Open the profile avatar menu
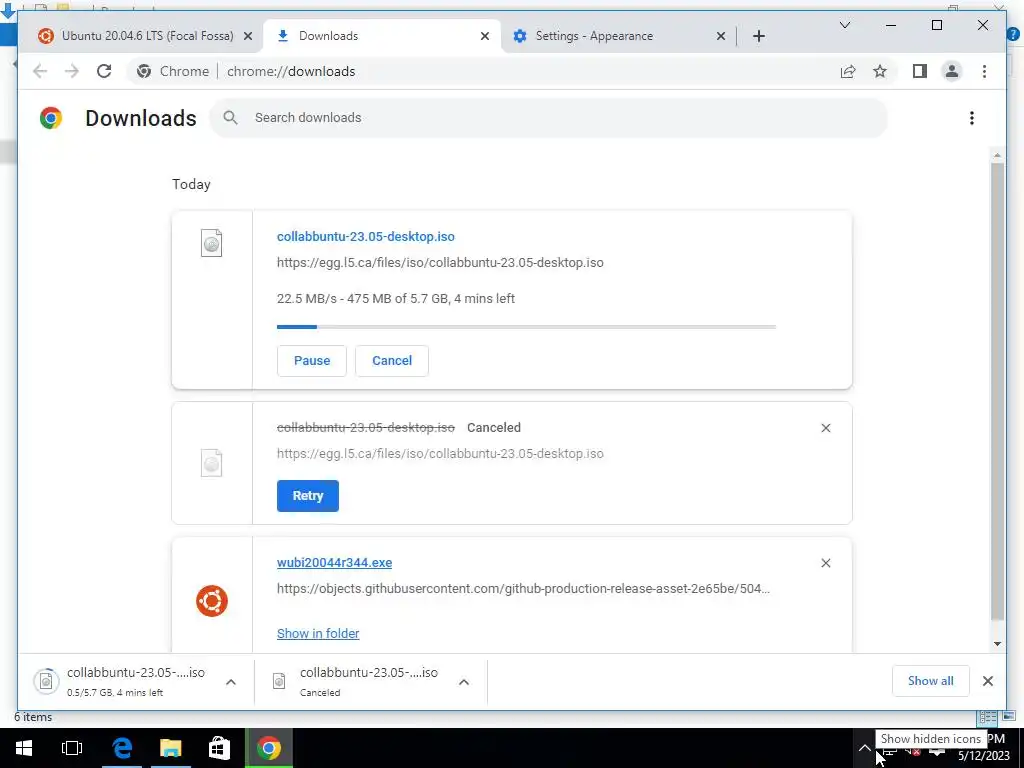Viewport: 1024px width, 768px height. [952, 71]
